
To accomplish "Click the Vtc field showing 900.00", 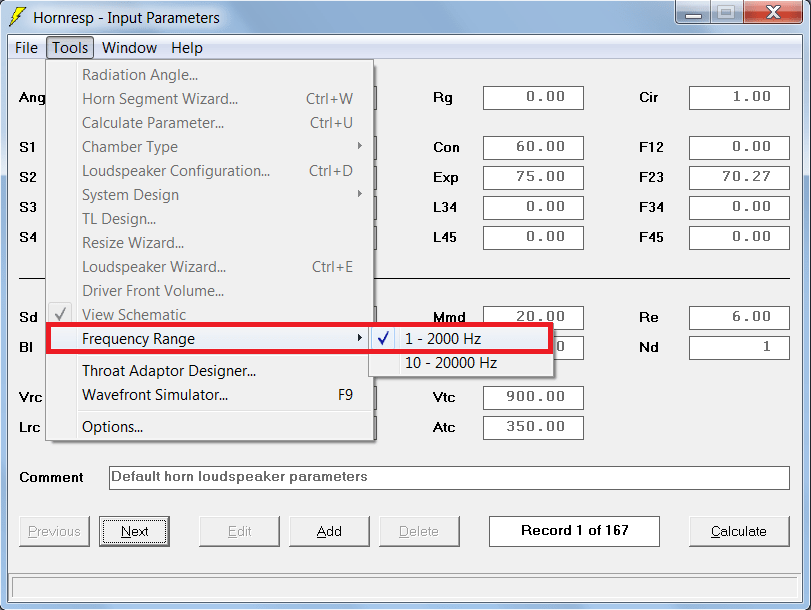I will coord(533,397).
